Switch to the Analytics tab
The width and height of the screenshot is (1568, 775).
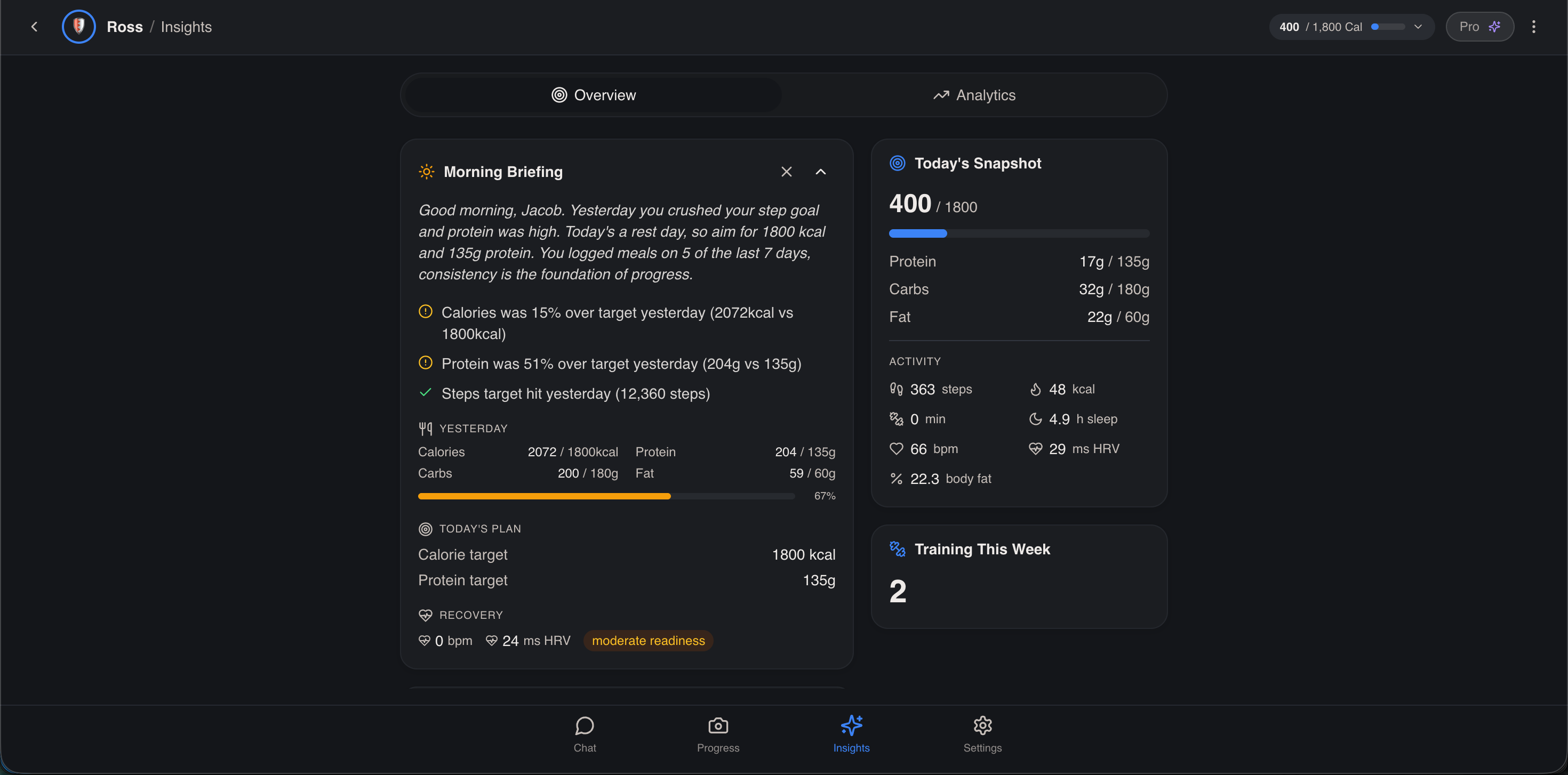(974, 95)
